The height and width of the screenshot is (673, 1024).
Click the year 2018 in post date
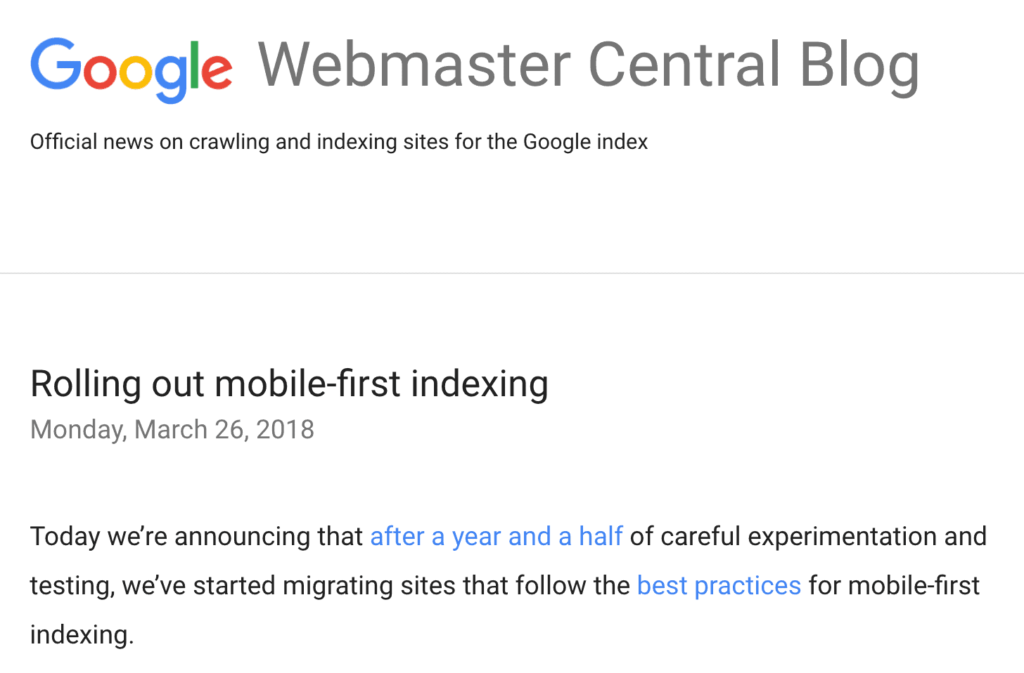pos(285,430)
